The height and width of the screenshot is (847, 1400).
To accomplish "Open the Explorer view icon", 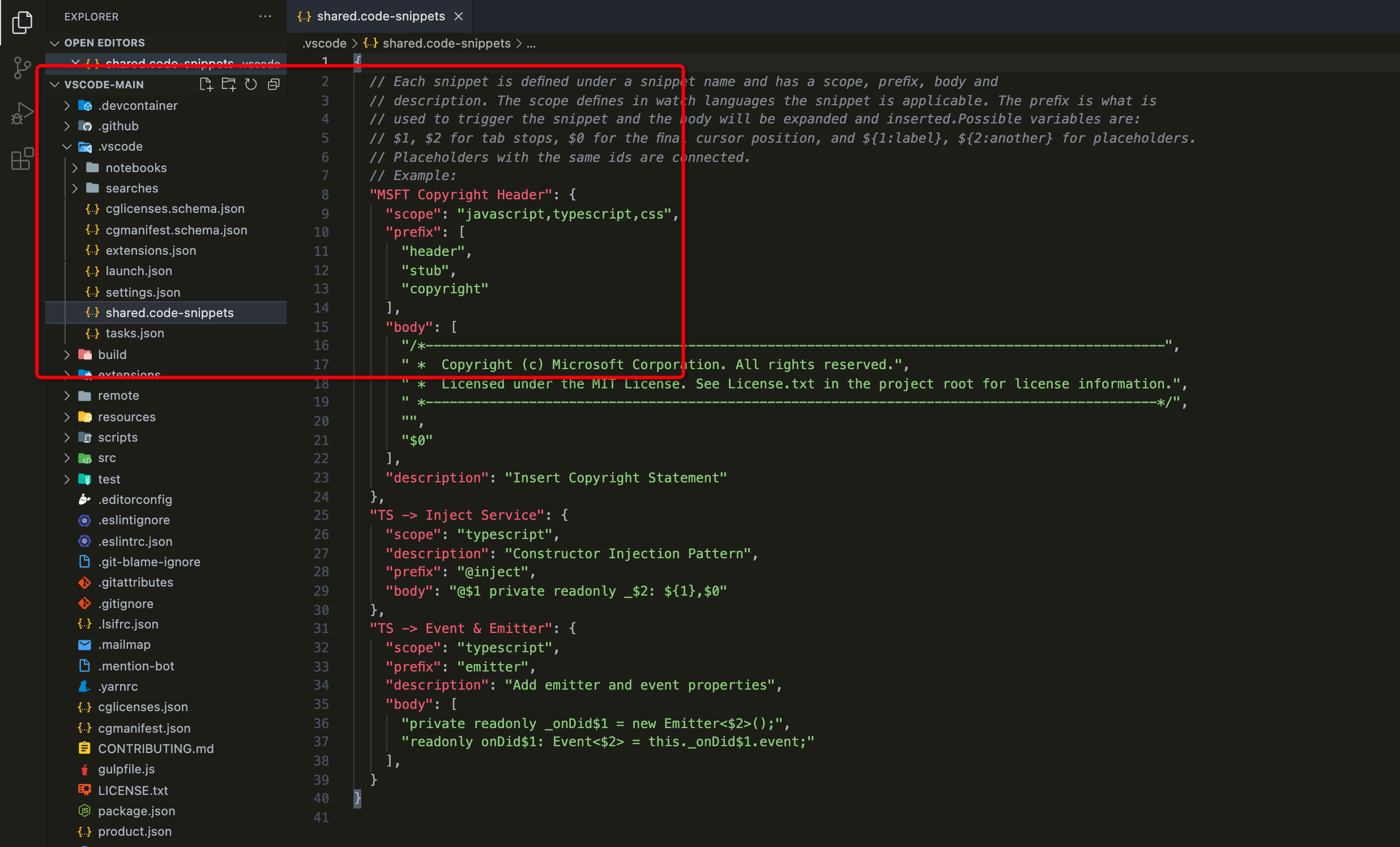I will [x=22, y=23].
